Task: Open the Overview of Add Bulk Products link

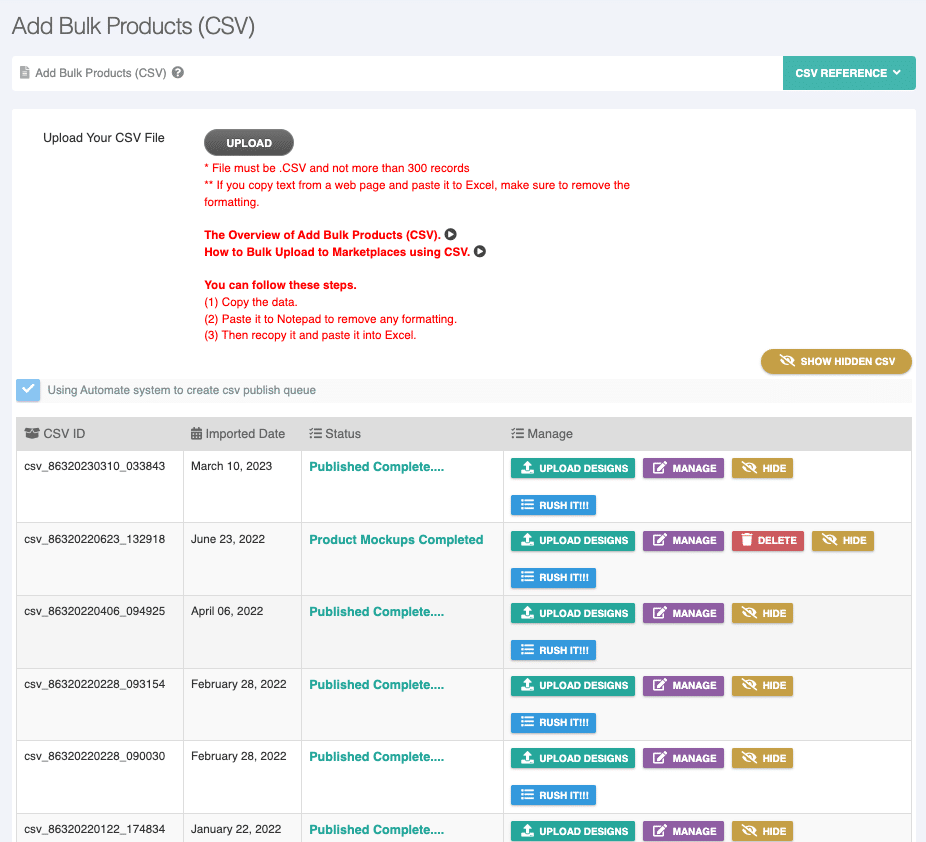Action: tap(322, 235)
